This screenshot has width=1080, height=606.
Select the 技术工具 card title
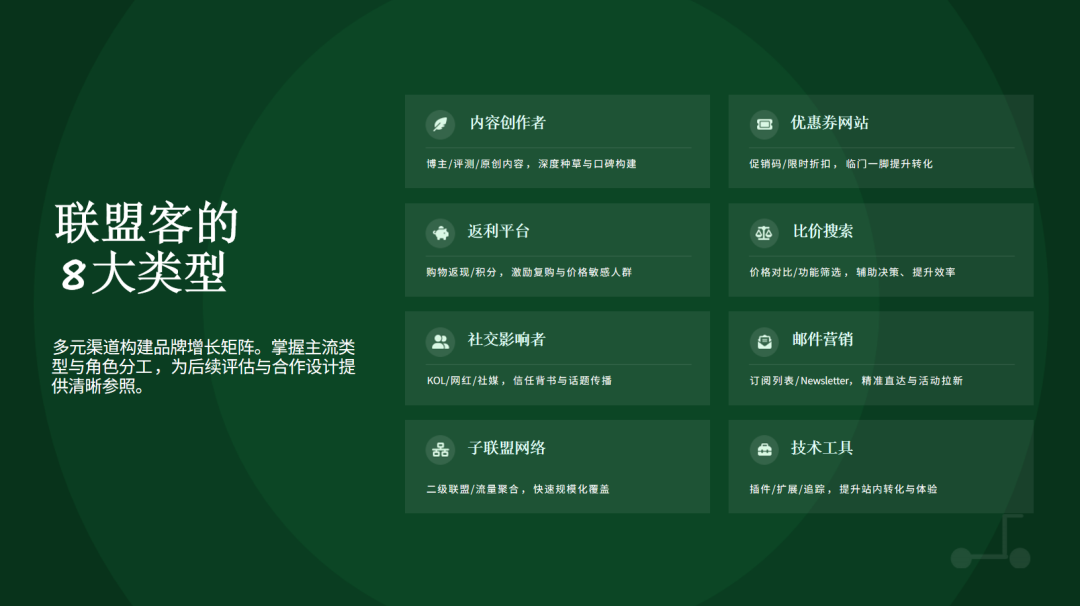pos(822,448)
